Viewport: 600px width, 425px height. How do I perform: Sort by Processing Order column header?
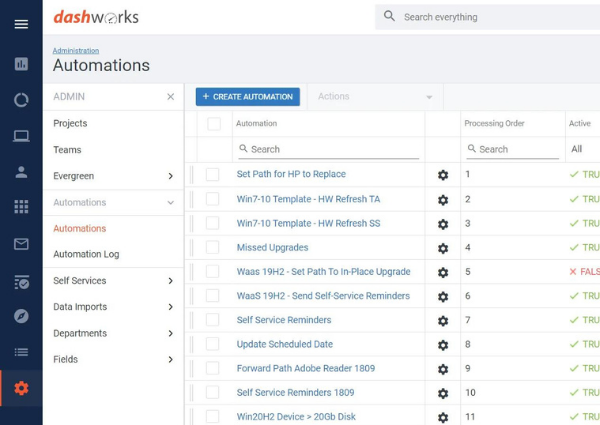tap(494, 123)
